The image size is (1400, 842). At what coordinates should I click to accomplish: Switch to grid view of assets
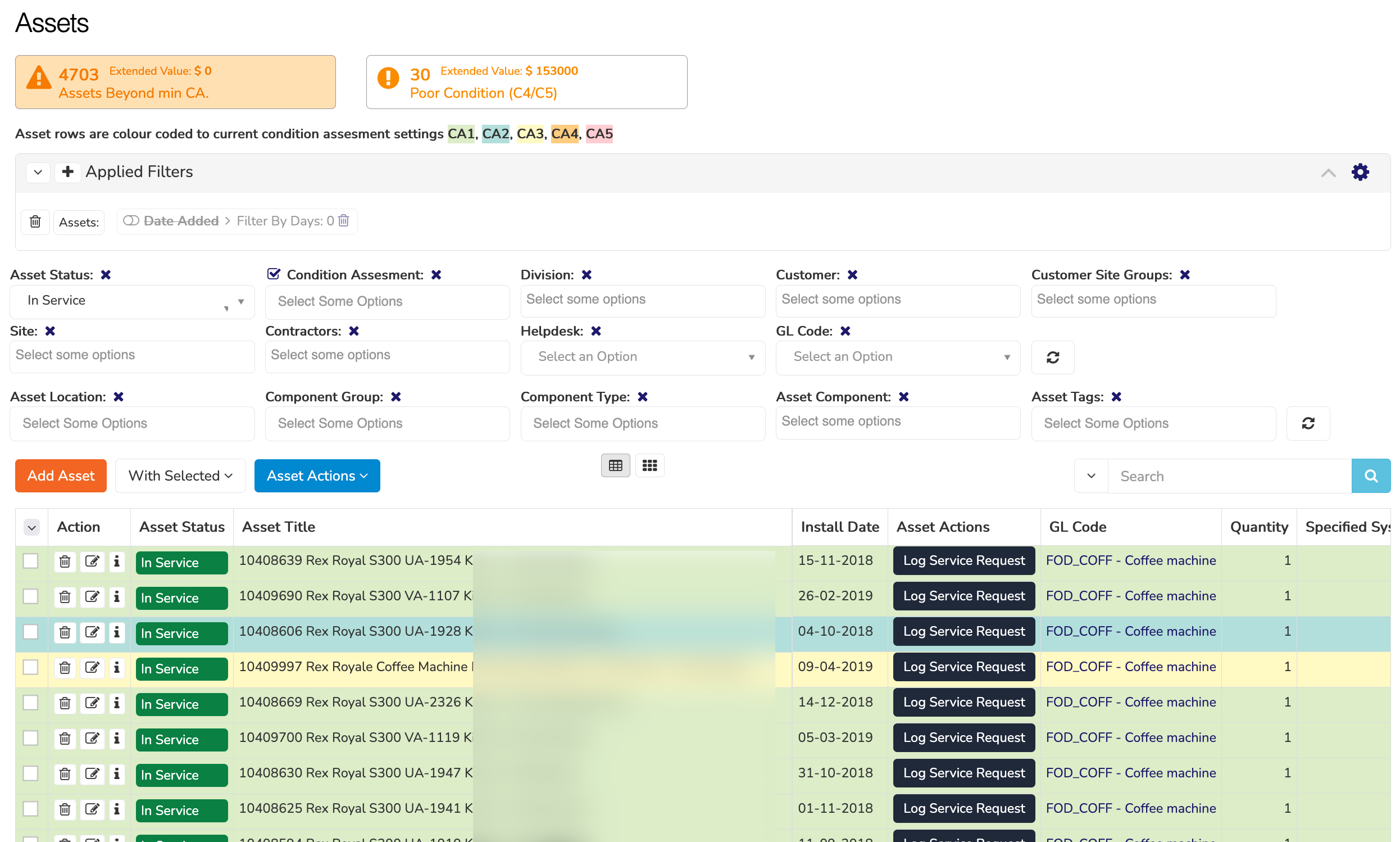(649, 465)
